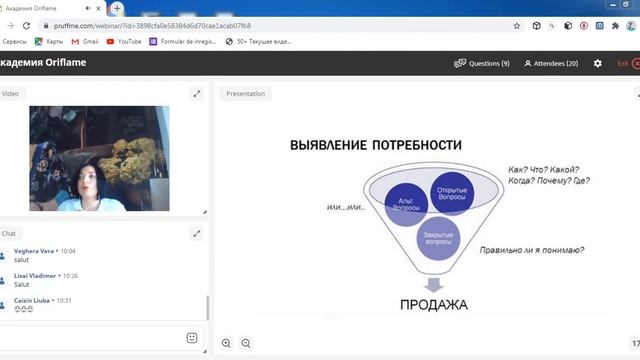
Task: Click Caisin Liuba's name in chat
Action: coord(32,300)
